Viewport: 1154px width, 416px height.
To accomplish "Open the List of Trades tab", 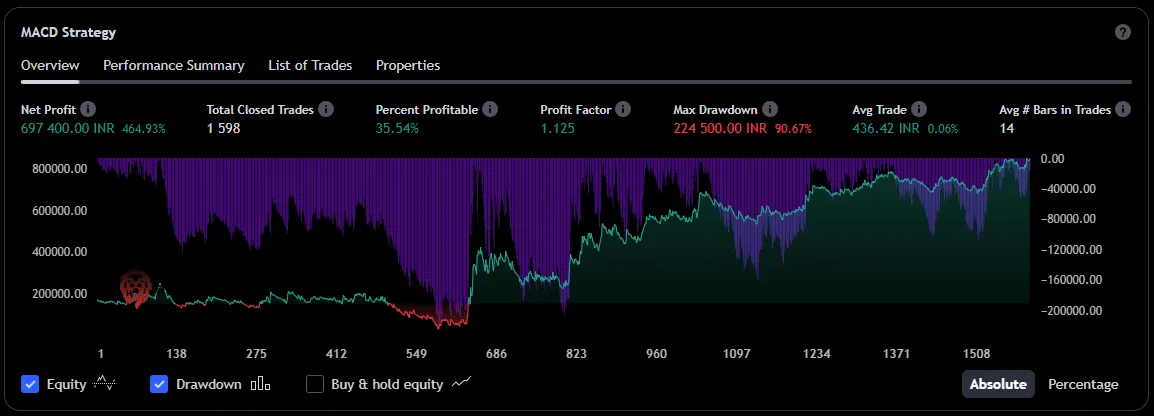I will tap(310, 65).
